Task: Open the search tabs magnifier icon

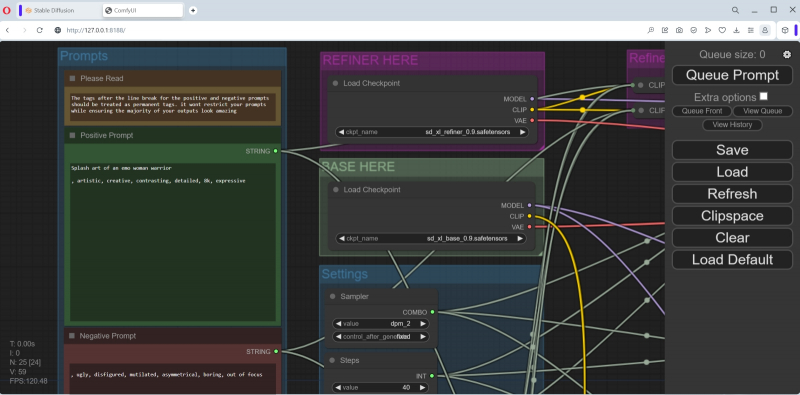Action: (735, 10)
